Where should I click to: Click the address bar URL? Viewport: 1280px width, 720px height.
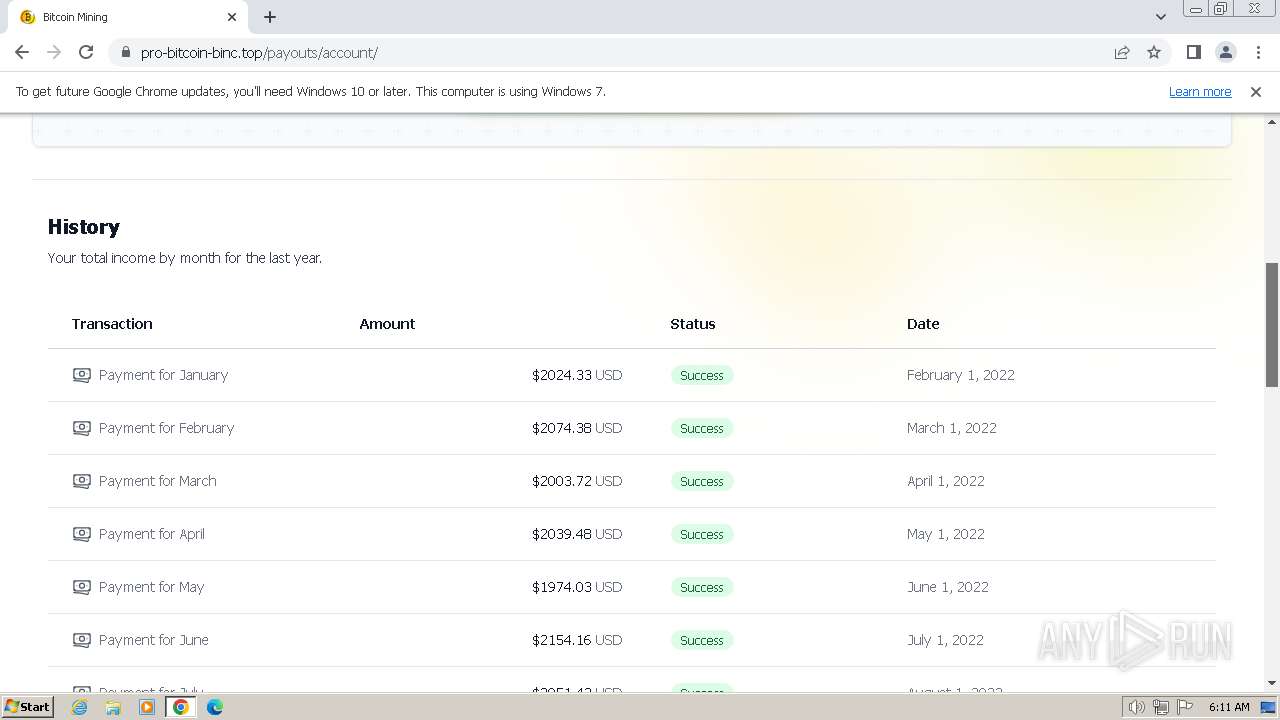pyautogui.click(x=259, y=53)
